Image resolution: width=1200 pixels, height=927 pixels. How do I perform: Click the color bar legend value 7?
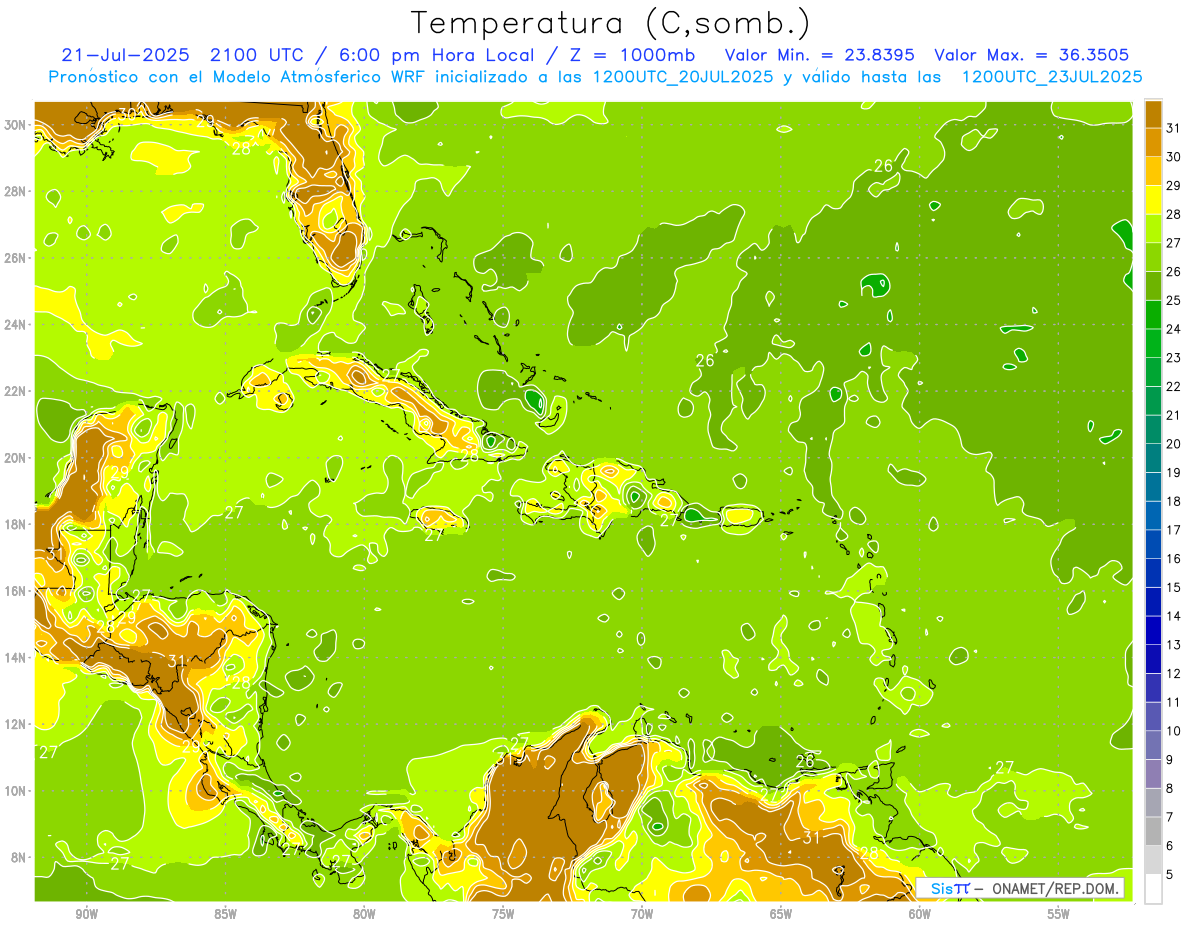tap(1170, 817)
